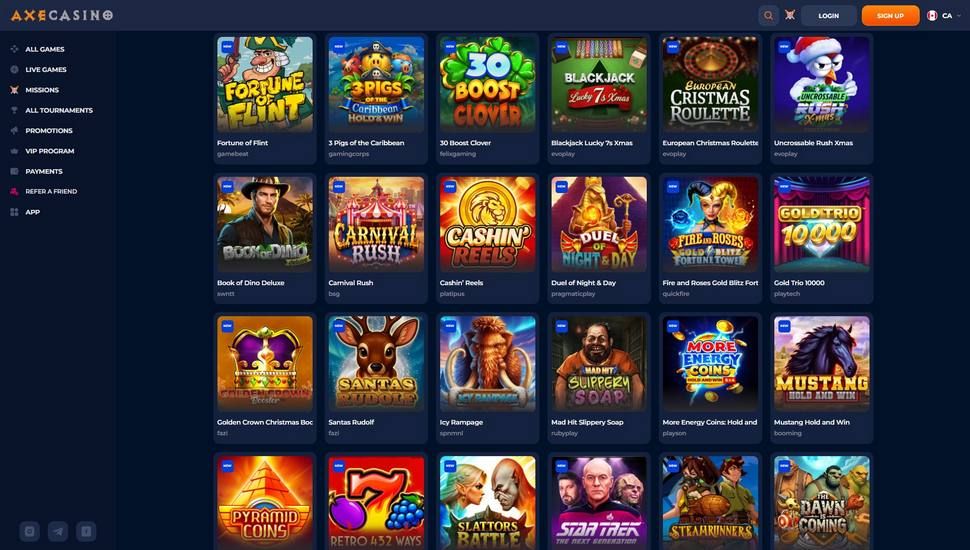This screenshot has width=970, height=550.
Task: Click the AxeCasino logo
Action: tap(62, 15)
